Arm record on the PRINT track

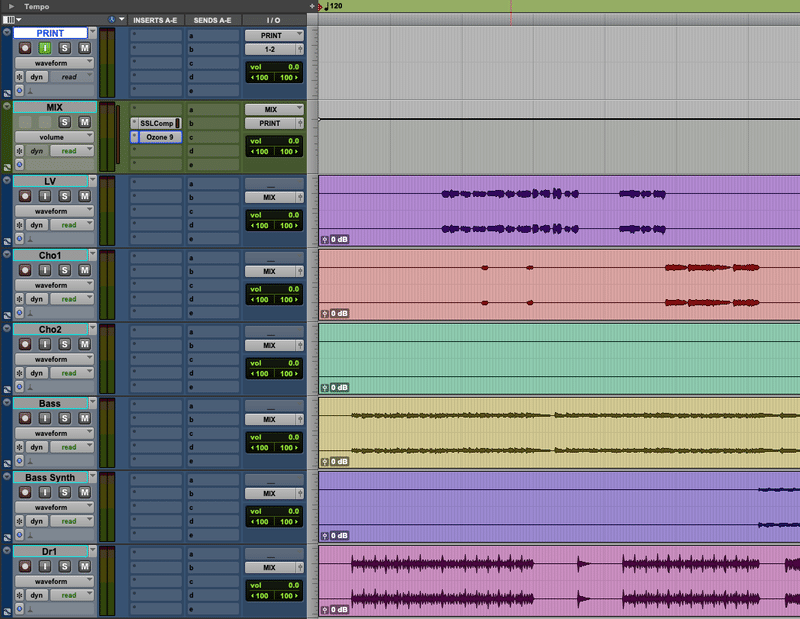click(x=25, y=48)
